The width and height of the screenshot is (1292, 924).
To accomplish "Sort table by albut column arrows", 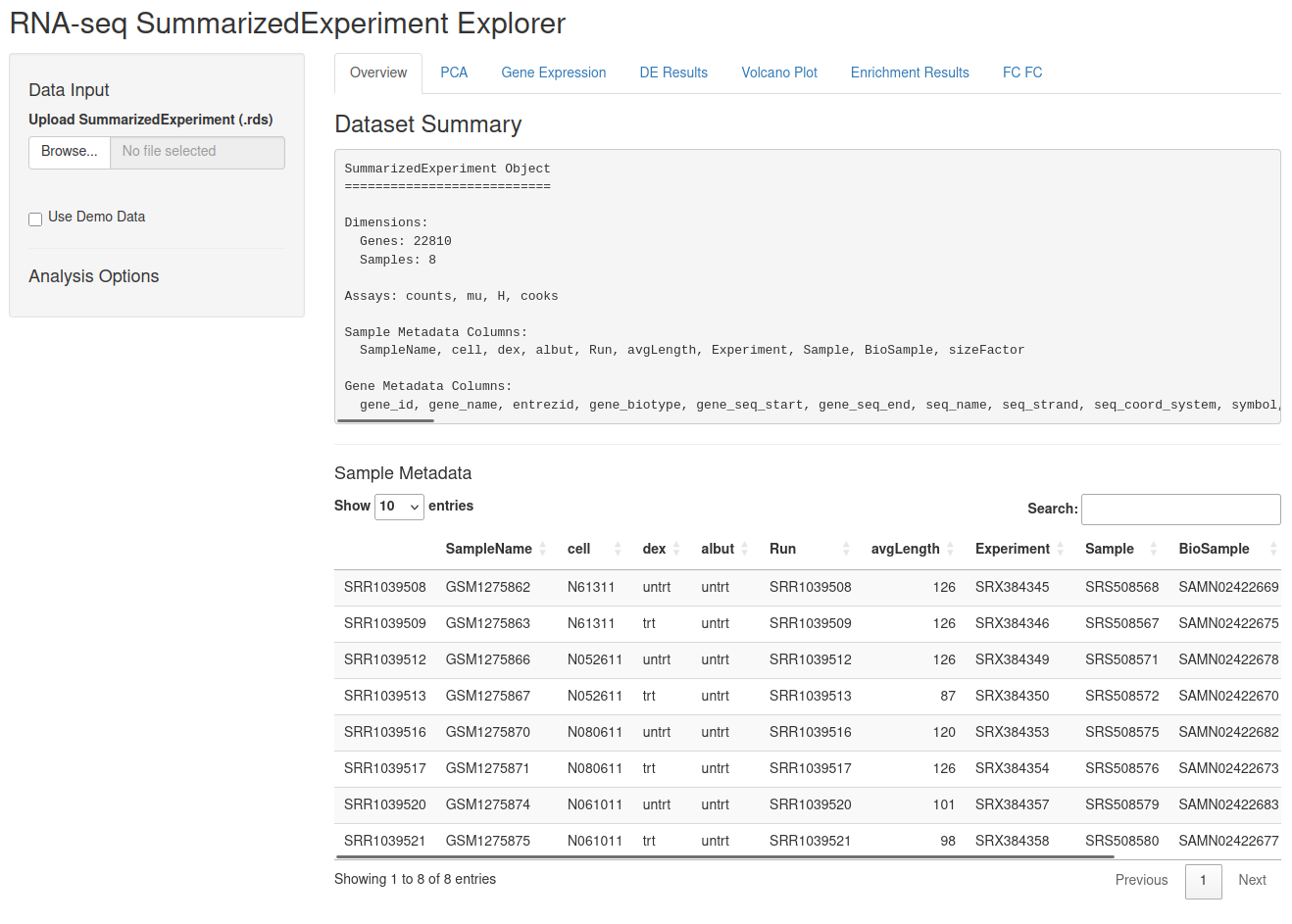I will pyautogui.click(x=745, y=549).
